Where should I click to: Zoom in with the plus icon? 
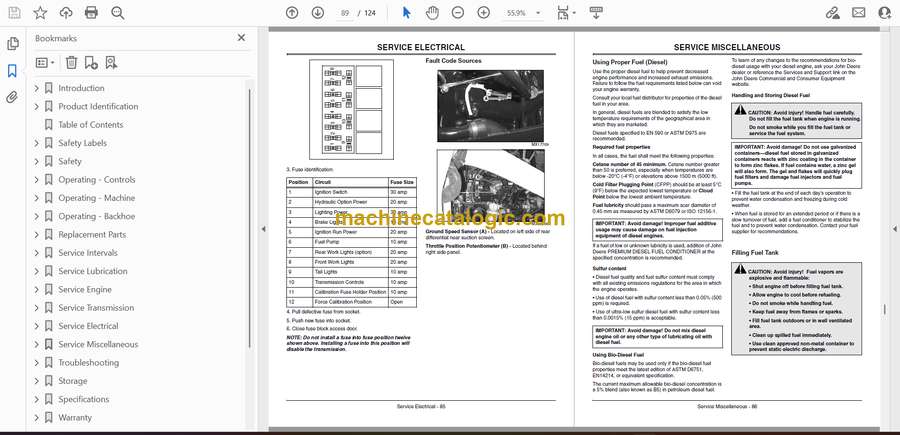point(484,13)
